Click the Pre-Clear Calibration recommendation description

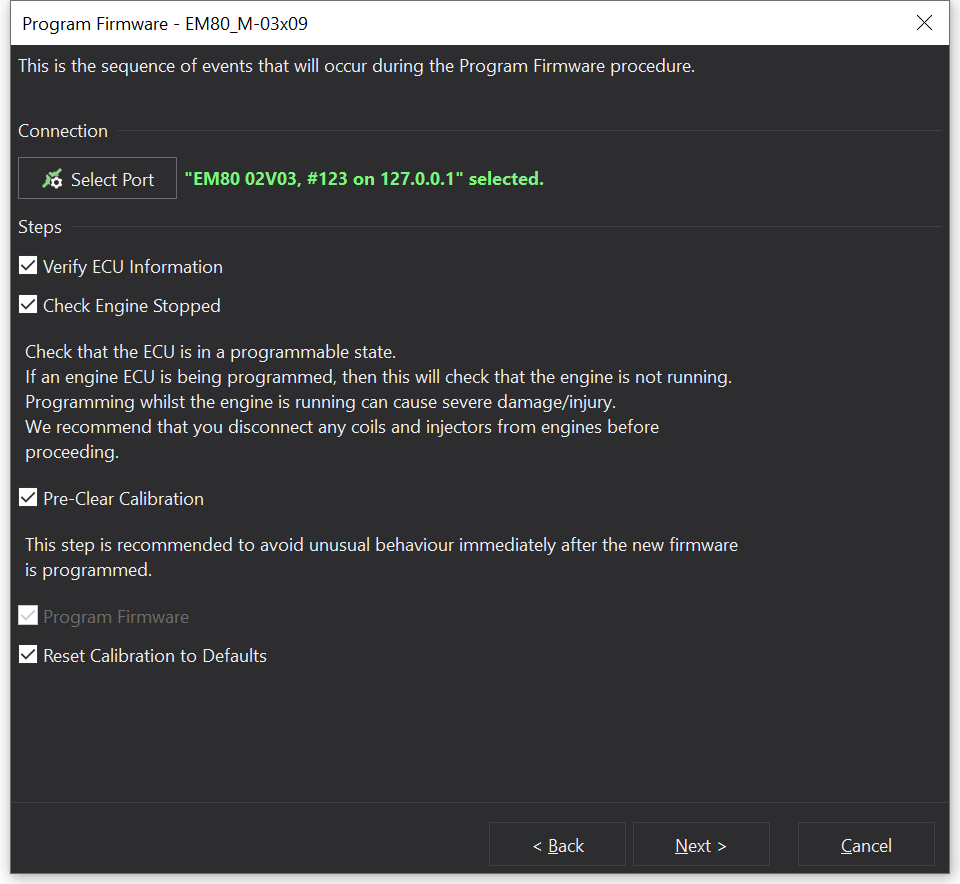380,558
